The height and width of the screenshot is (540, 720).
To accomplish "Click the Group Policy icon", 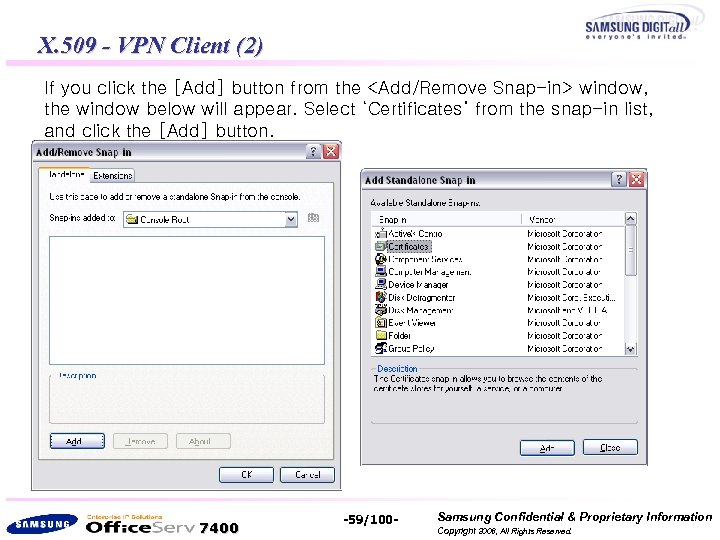I will coord(381,348).
